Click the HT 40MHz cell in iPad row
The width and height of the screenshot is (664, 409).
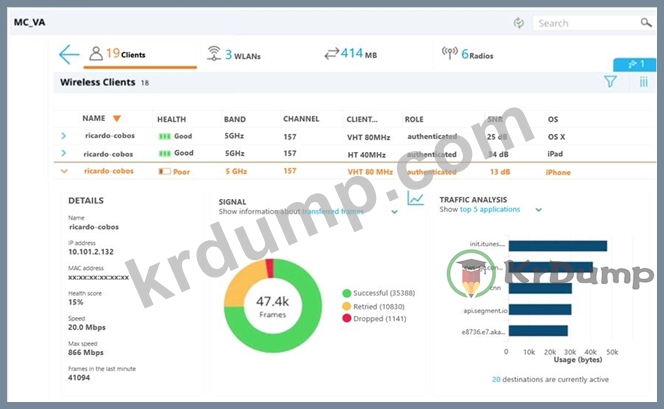click(367, 155)
